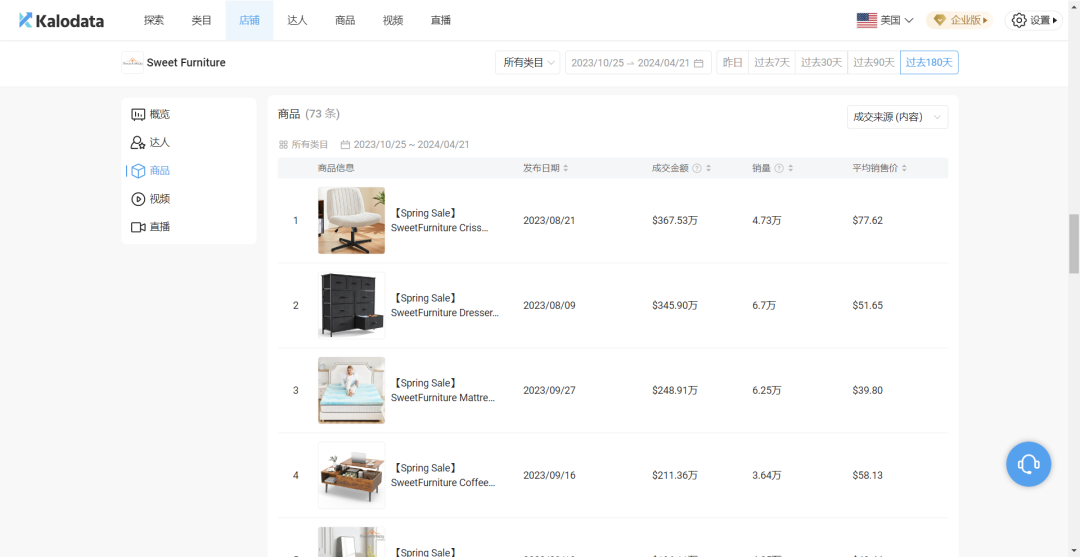Click the US flag icon

(866, 21)
